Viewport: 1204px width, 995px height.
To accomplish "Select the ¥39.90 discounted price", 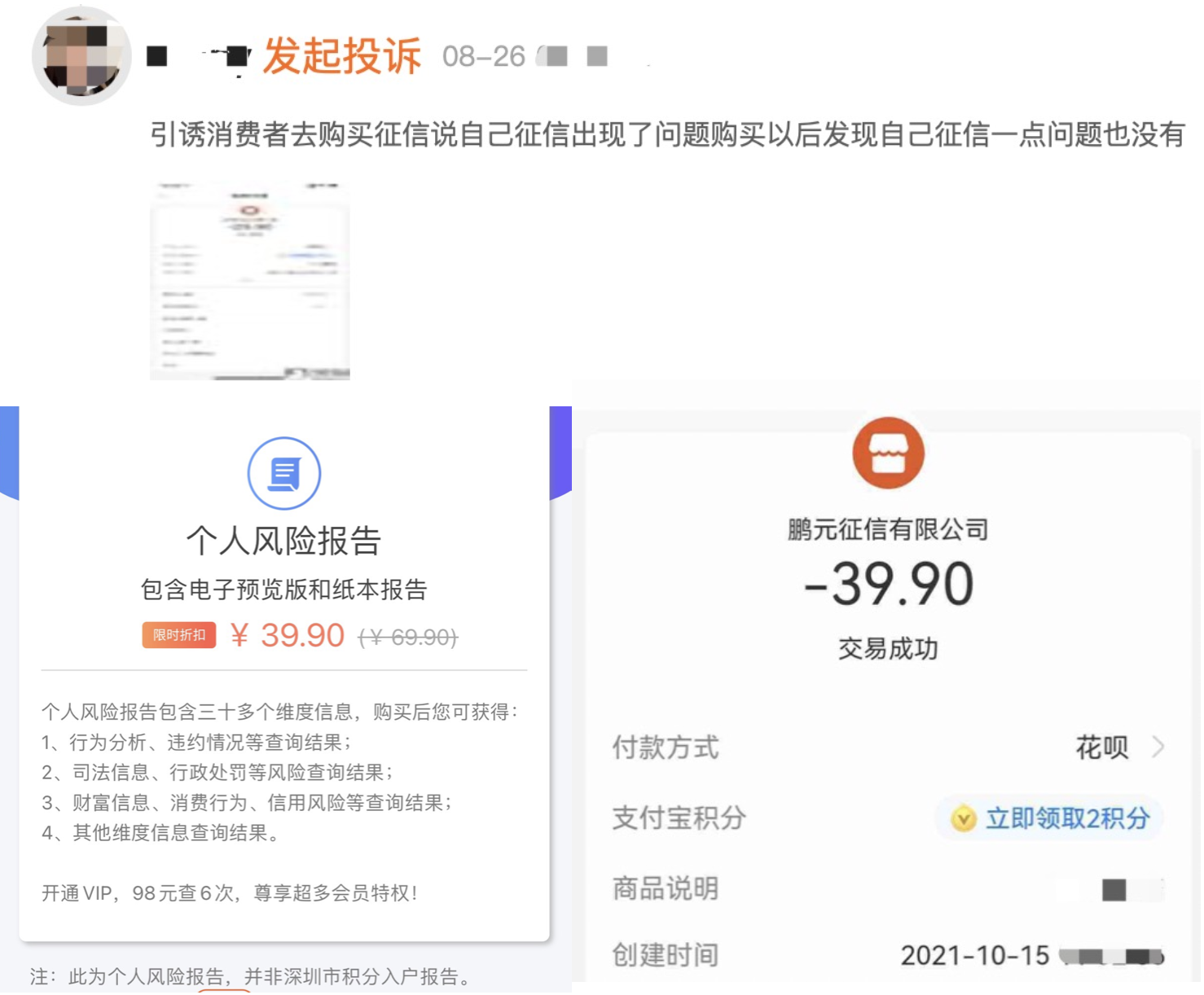I will pos(288,635).
